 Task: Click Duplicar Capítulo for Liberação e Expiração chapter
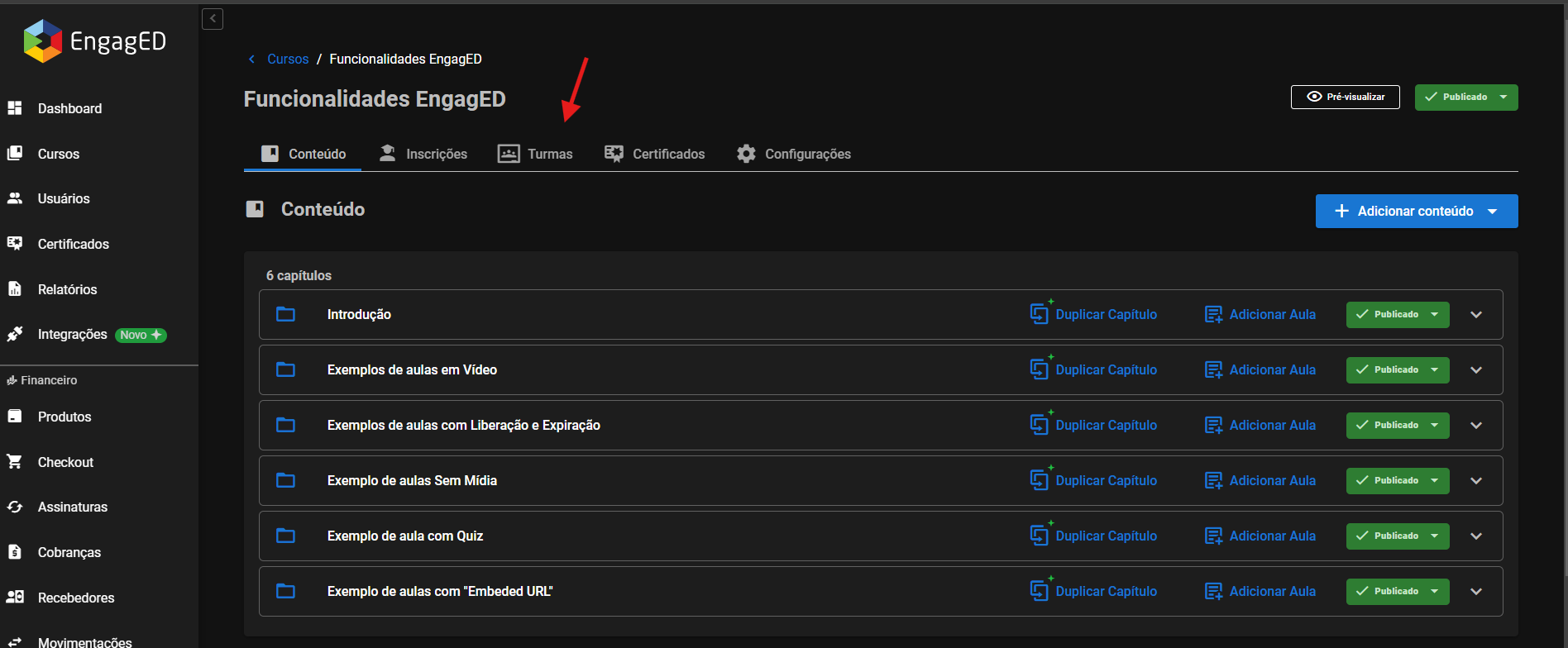(x=1093, y=425)
